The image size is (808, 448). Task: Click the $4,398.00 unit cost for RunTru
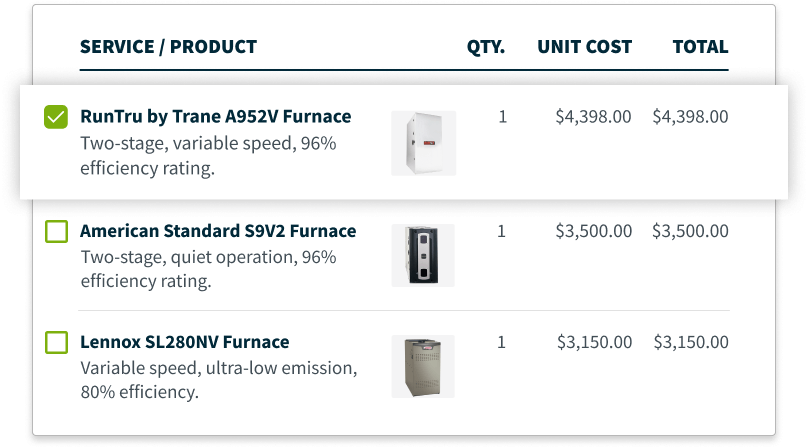click(593, 117)
